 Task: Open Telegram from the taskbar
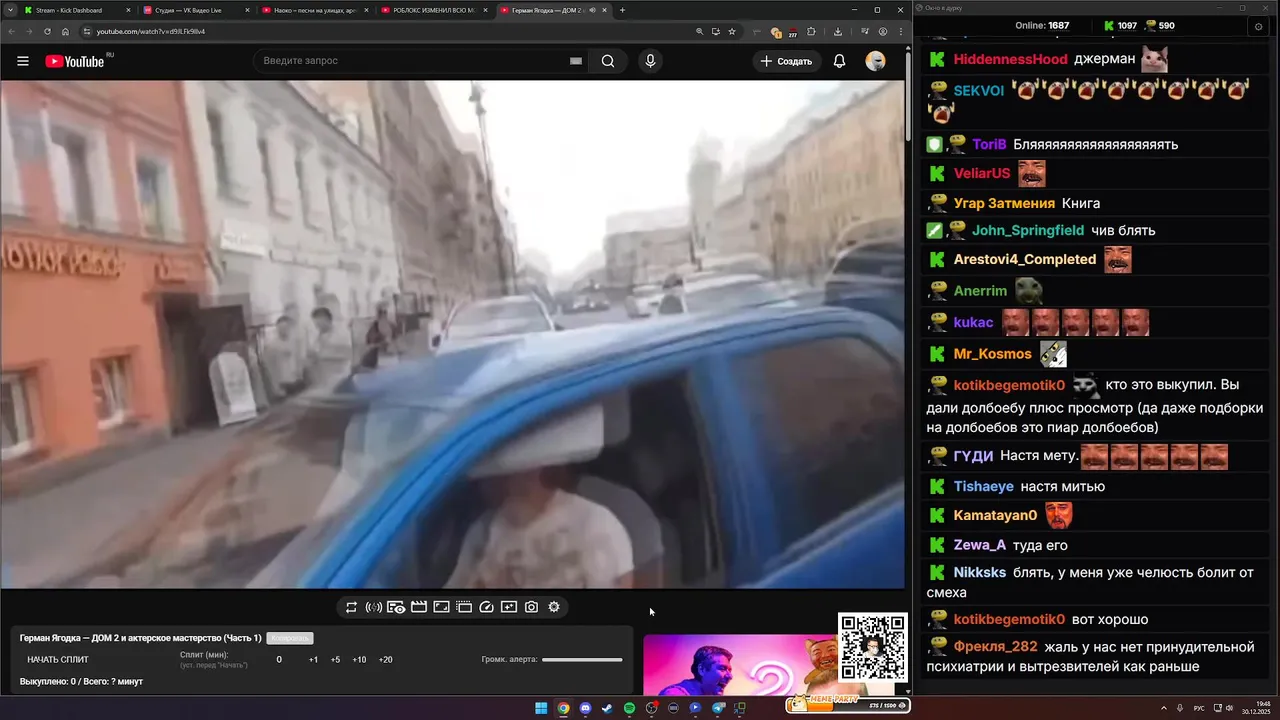coord(718,708)
